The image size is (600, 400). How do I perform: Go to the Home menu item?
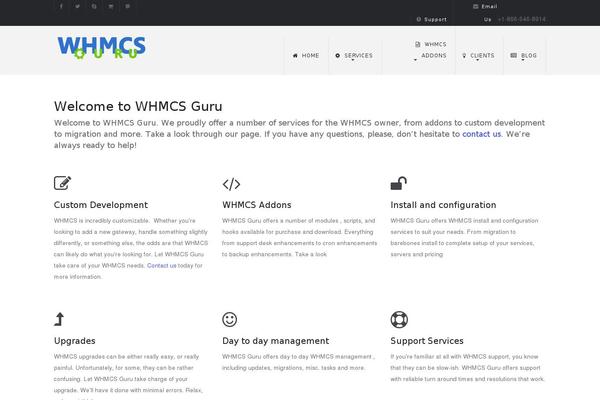point(306,56)
